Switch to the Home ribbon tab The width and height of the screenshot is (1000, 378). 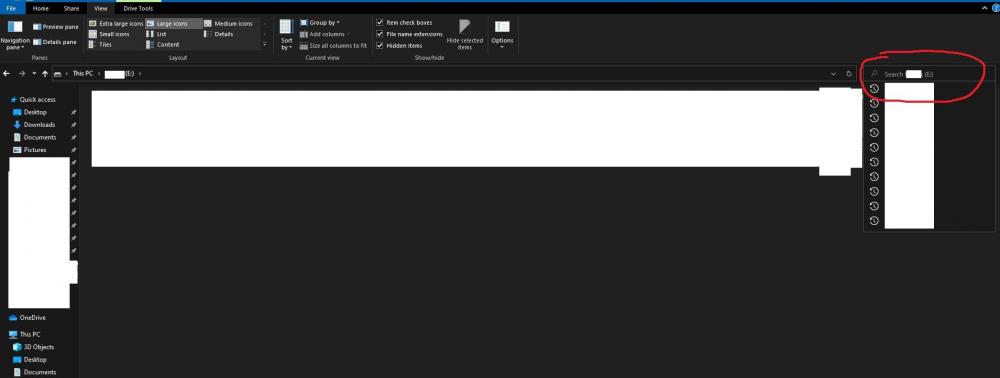40,8
